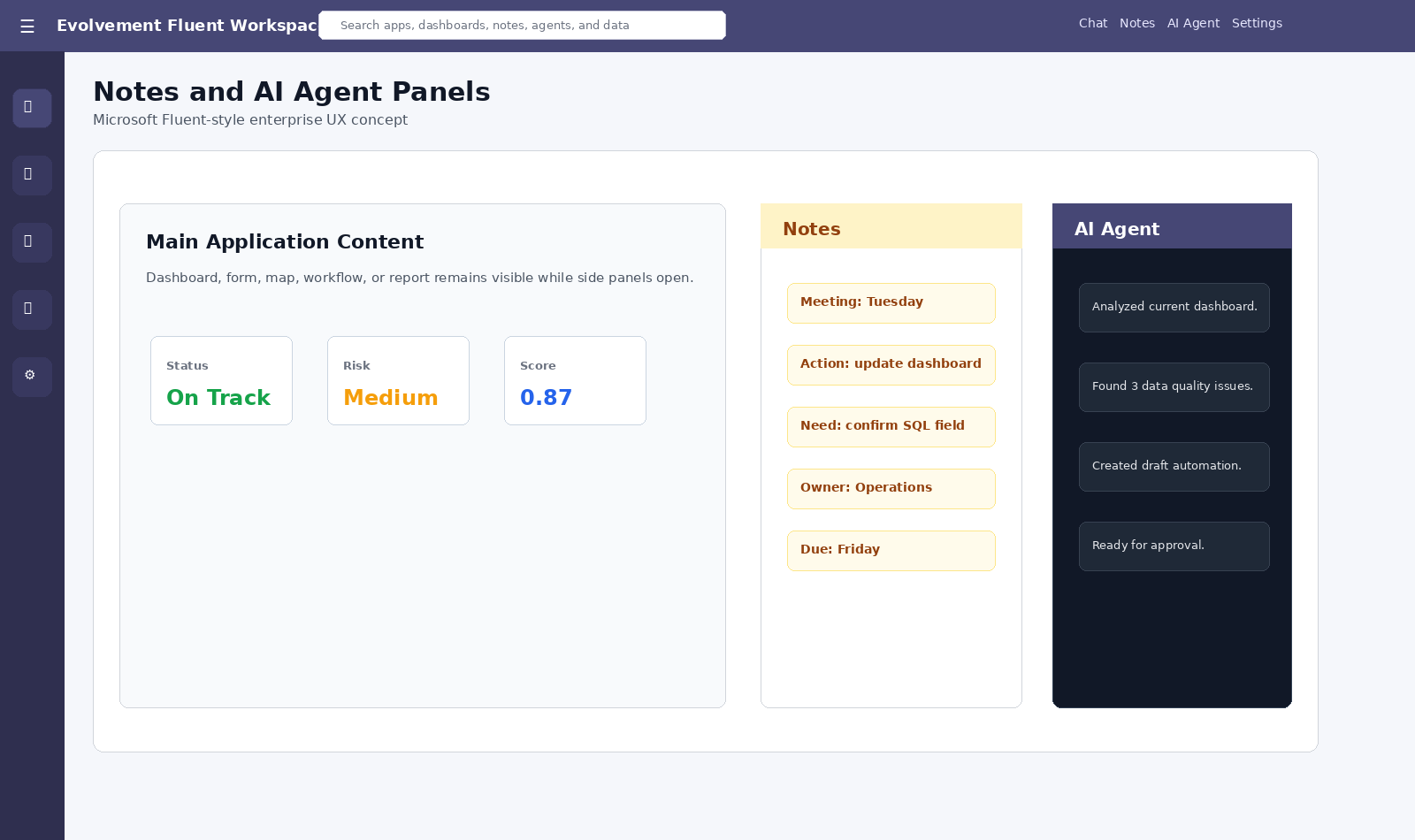Click 'Created draft automation.' agent message
The image size is (1415, 840).
(x=1174, y=467)
